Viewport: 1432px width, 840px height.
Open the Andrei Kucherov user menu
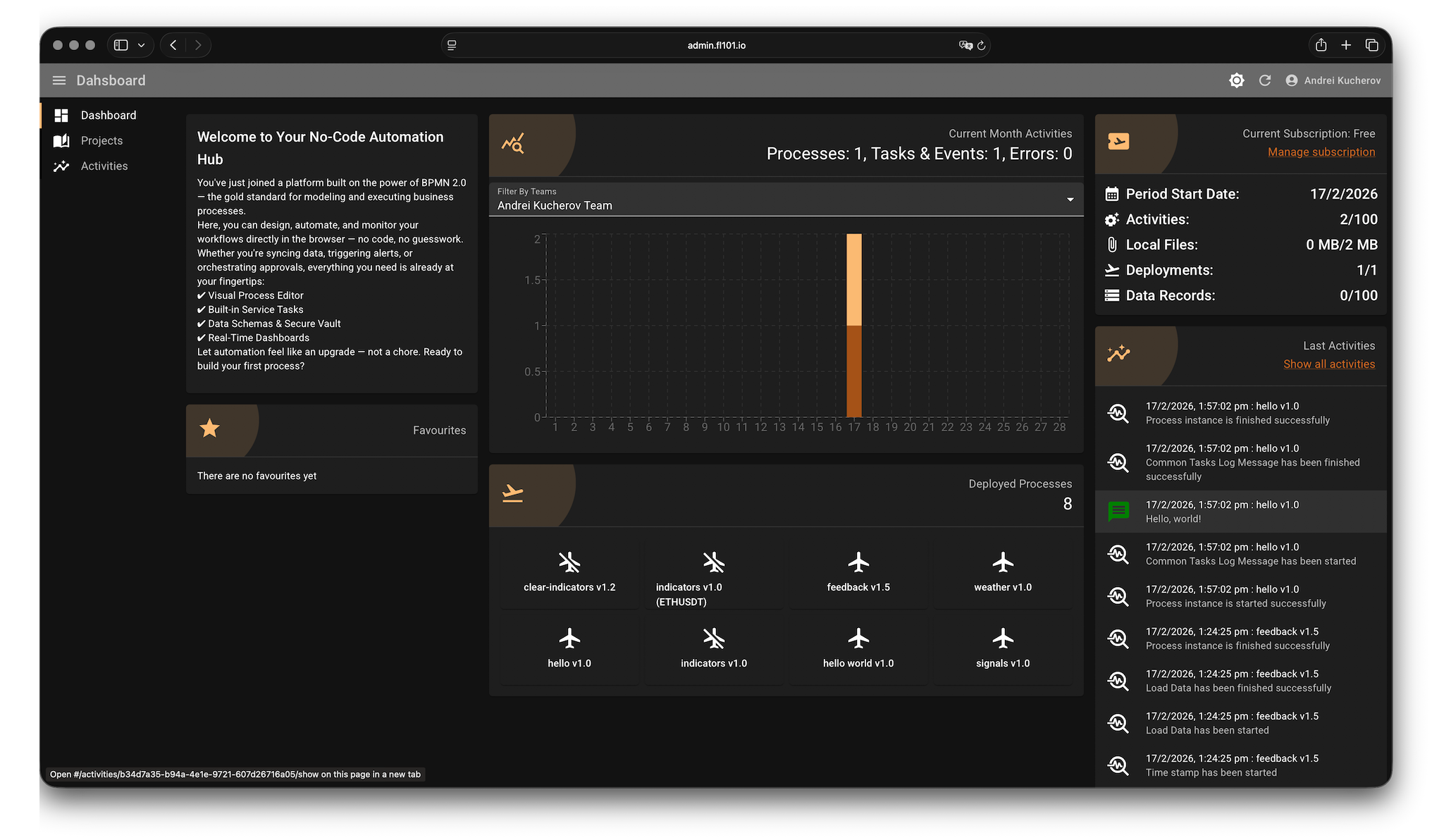tap(1333, 80)
